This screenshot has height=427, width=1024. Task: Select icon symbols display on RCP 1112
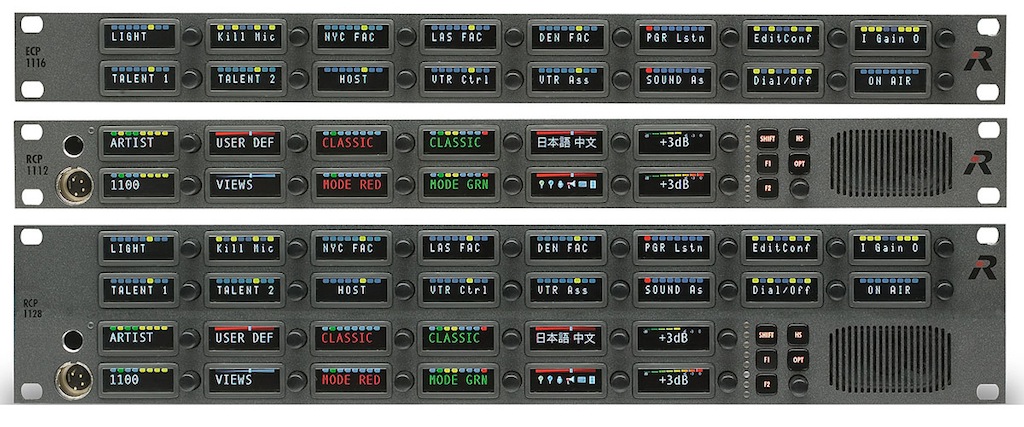point(564,185)
